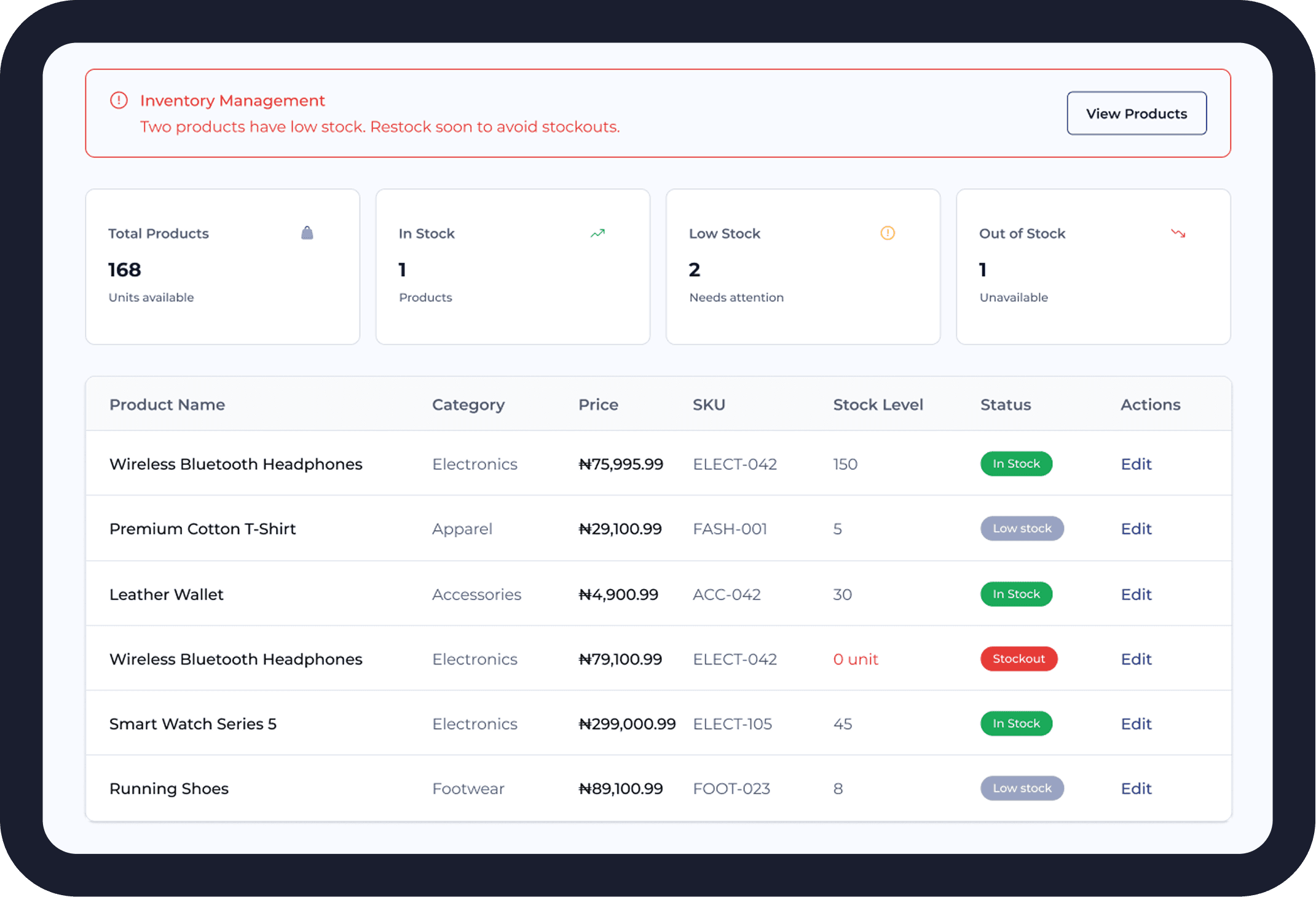
Task: Click the price ₦299,000.99
Action: [627, 724]
